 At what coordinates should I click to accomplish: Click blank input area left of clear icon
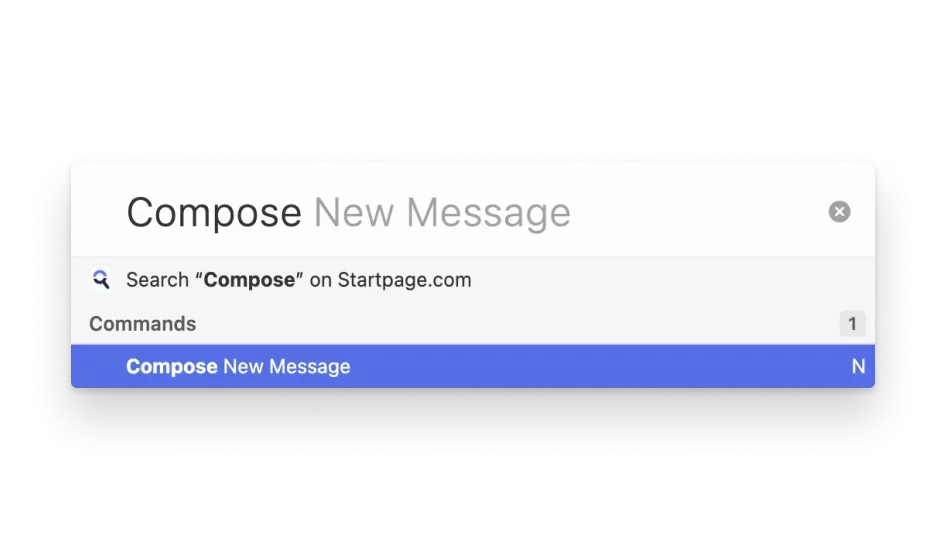click(x=695, y=212)
